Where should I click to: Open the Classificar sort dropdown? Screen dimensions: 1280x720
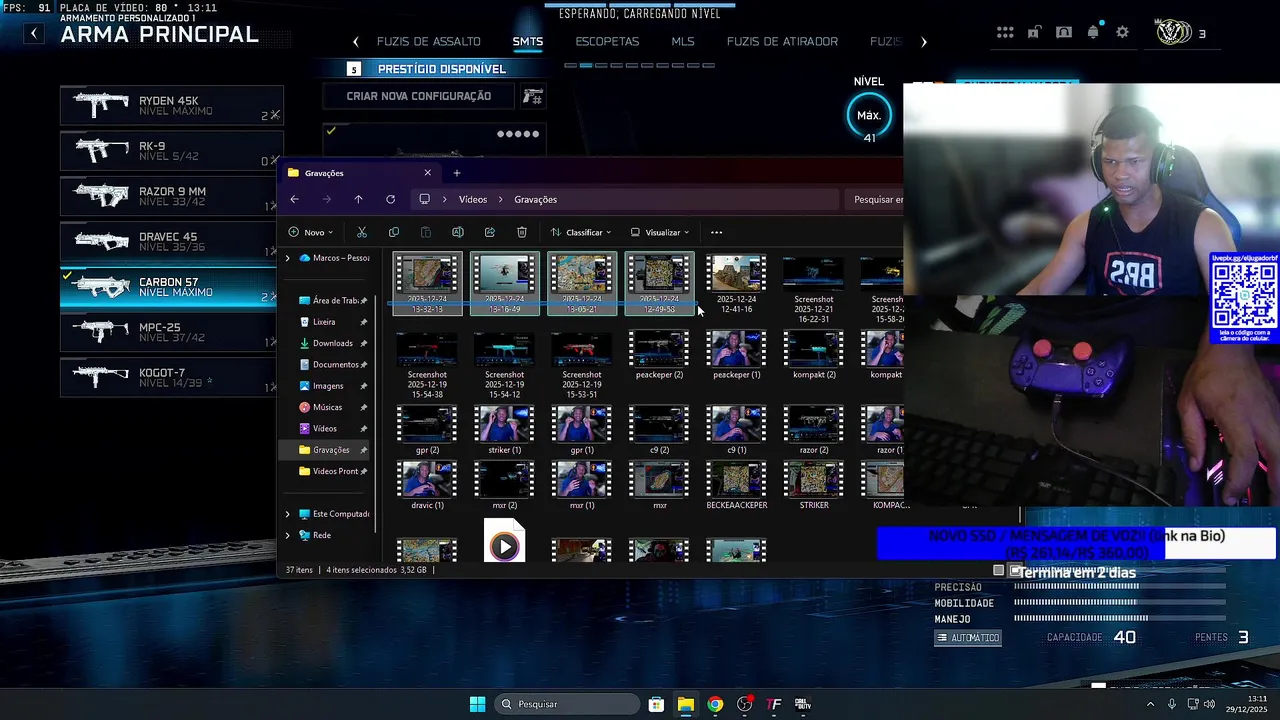(x=581, y=232)
